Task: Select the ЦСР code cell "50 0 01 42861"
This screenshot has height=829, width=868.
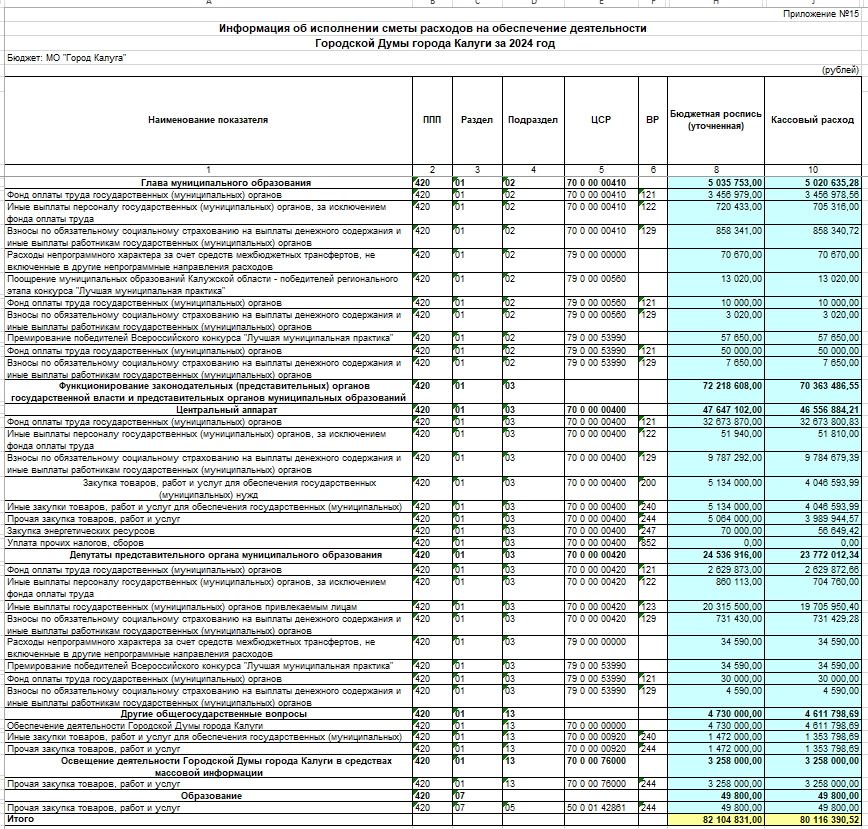Action: [x=600, y=807]
